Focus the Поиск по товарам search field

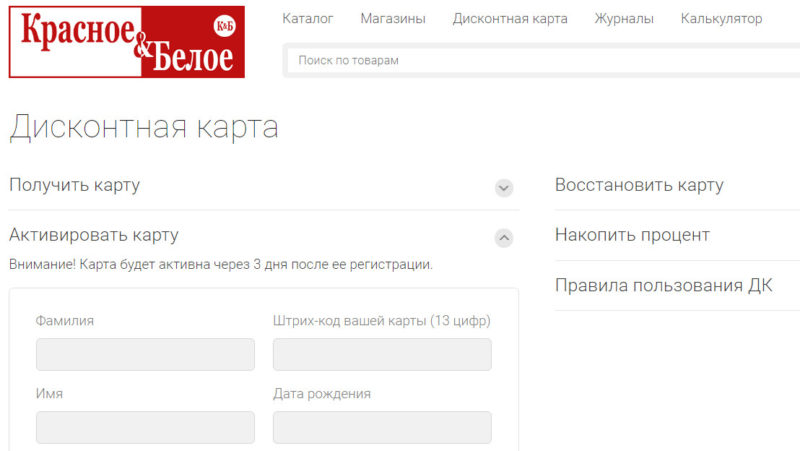click(x=543, y=60)
